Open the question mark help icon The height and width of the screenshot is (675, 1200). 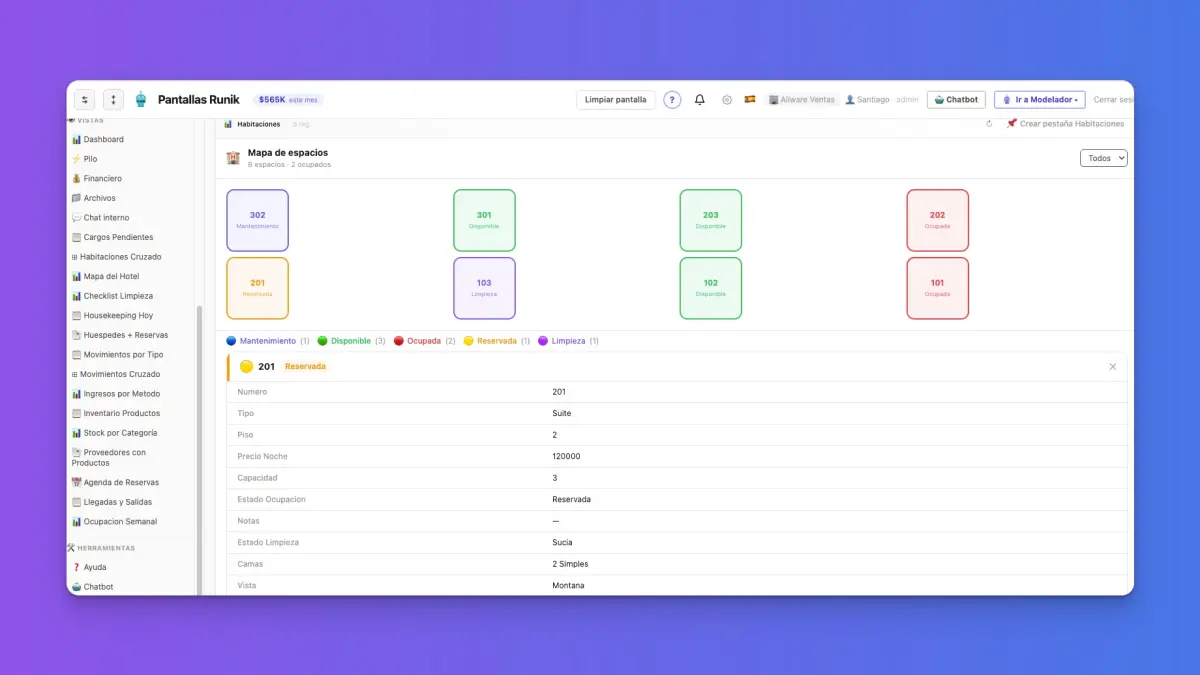673,100
